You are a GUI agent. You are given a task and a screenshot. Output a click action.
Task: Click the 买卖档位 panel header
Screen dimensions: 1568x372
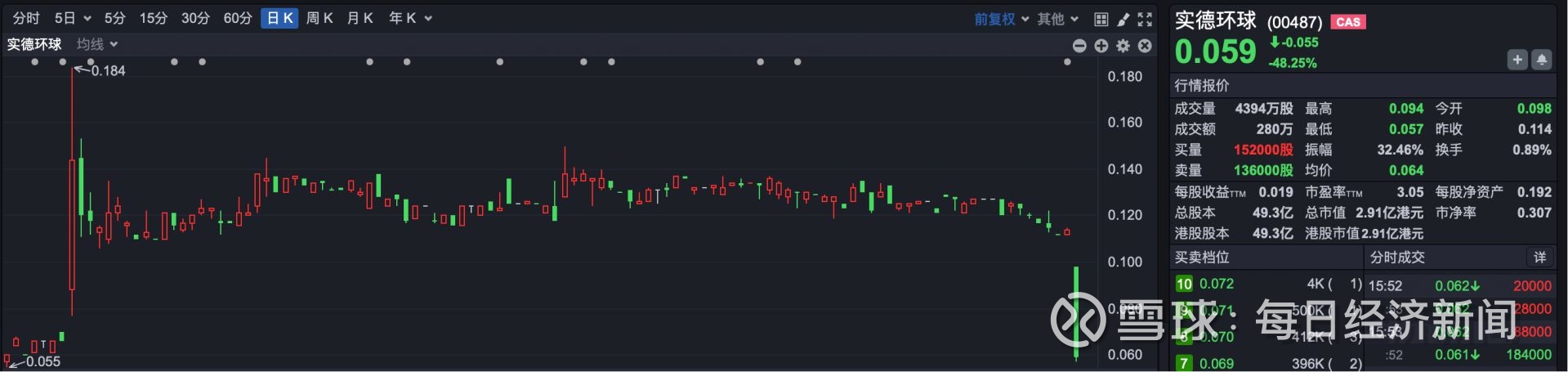pos(1201,258)
